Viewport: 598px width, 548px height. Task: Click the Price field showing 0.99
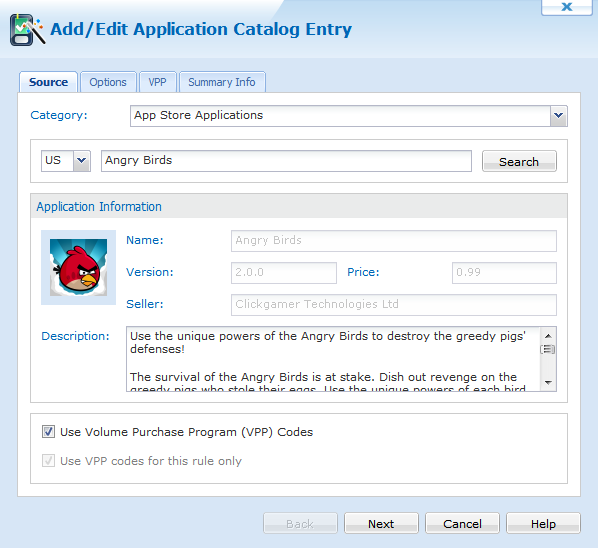click(x=504, y=273)
